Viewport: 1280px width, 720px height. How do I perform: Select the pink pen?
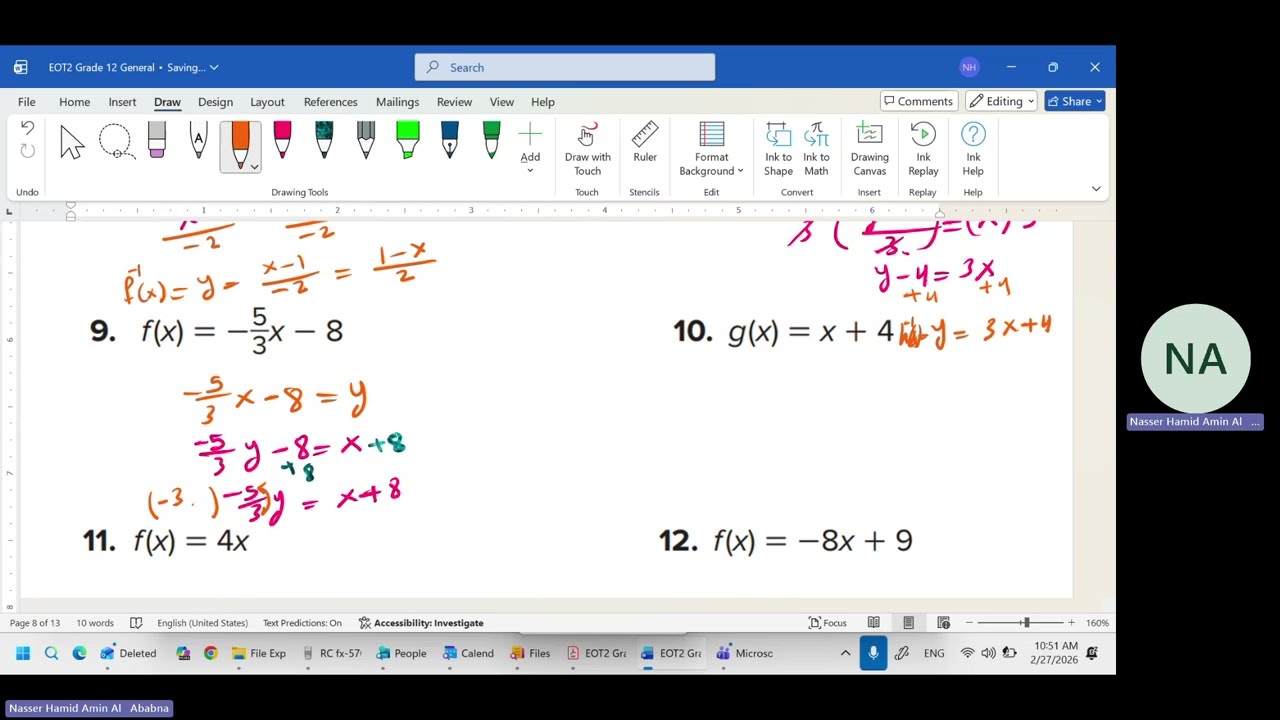[x=282, y=142]
